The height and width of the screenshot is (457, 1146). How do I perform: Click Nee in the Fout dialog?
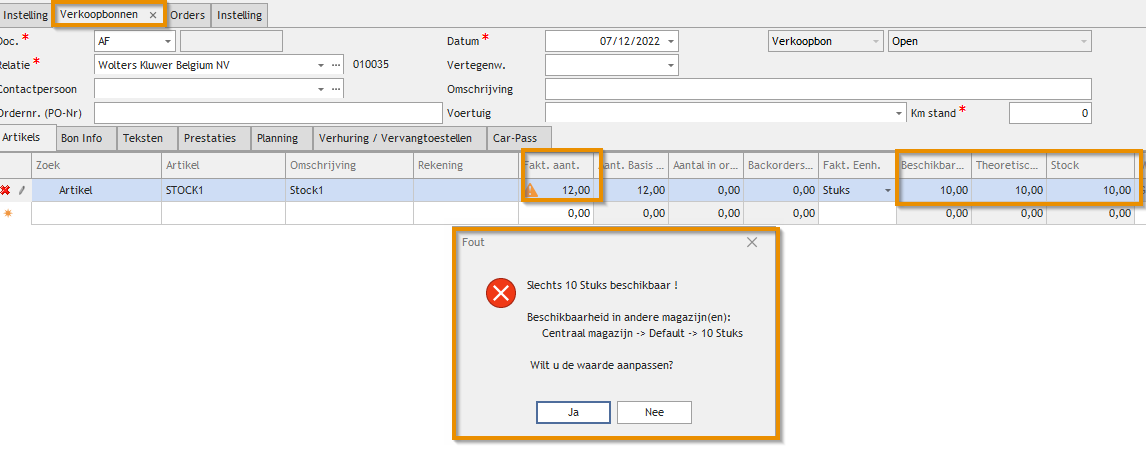654,412
